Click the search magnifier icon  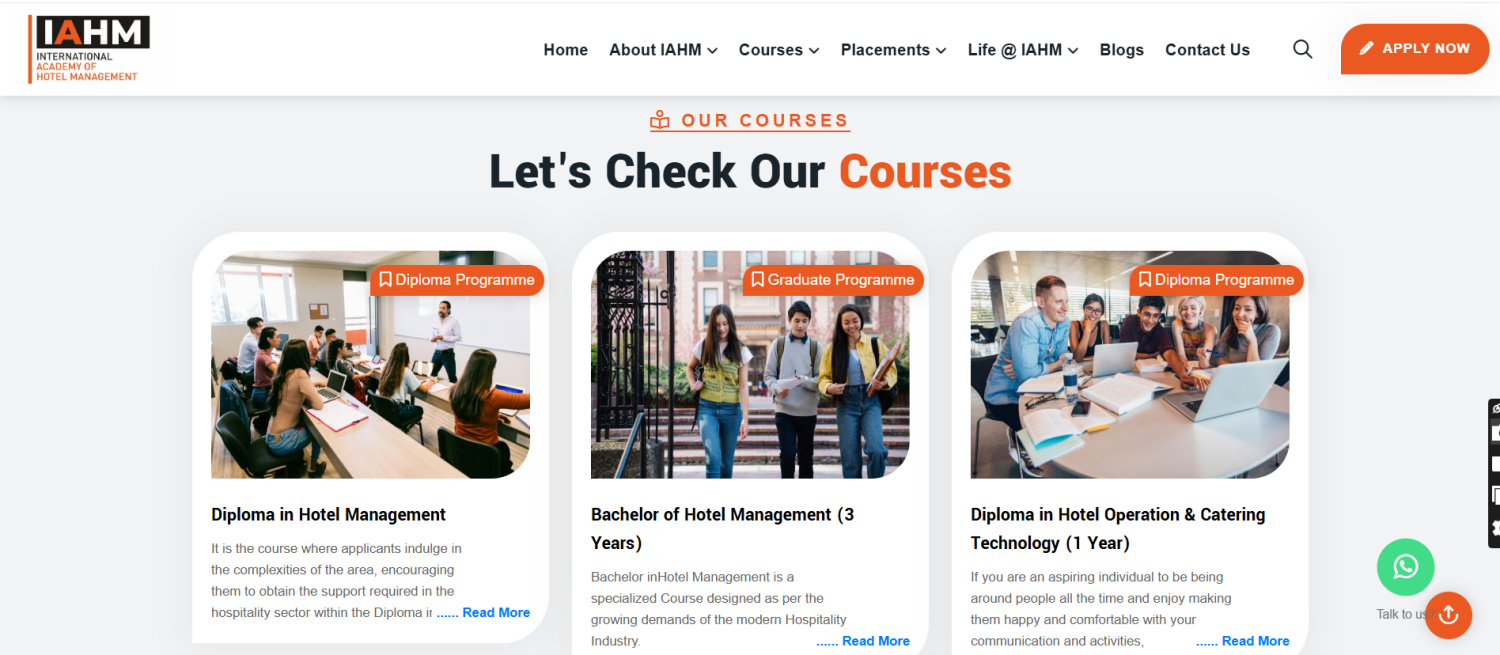click(x=1302, y=49)
